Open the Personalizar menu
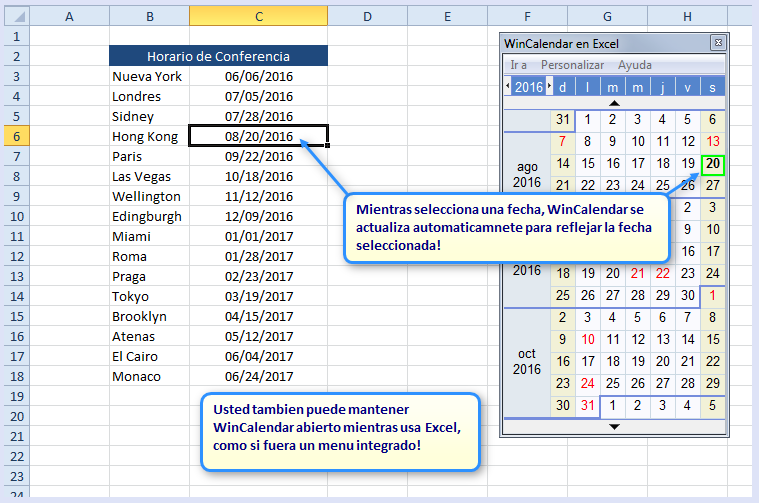This screenshot has height=503, width=759. click(x=573, y=65)
